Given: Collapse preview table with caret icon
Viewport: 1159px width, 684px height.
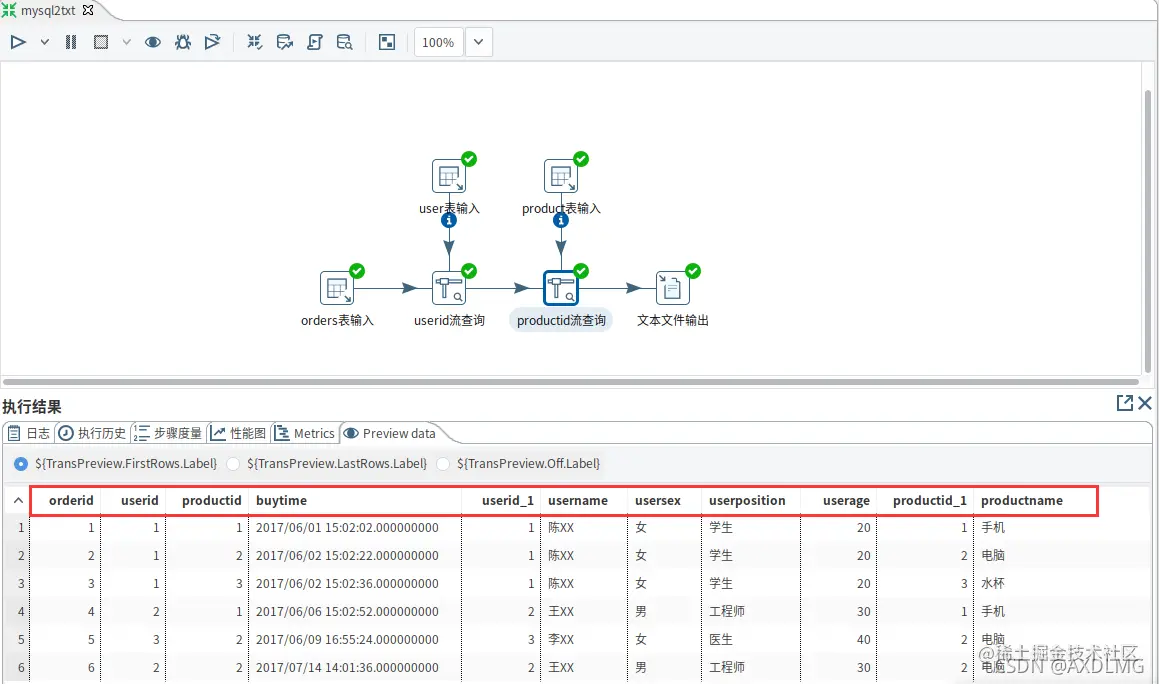Looking at the screenshot, I should click(18, 501).
